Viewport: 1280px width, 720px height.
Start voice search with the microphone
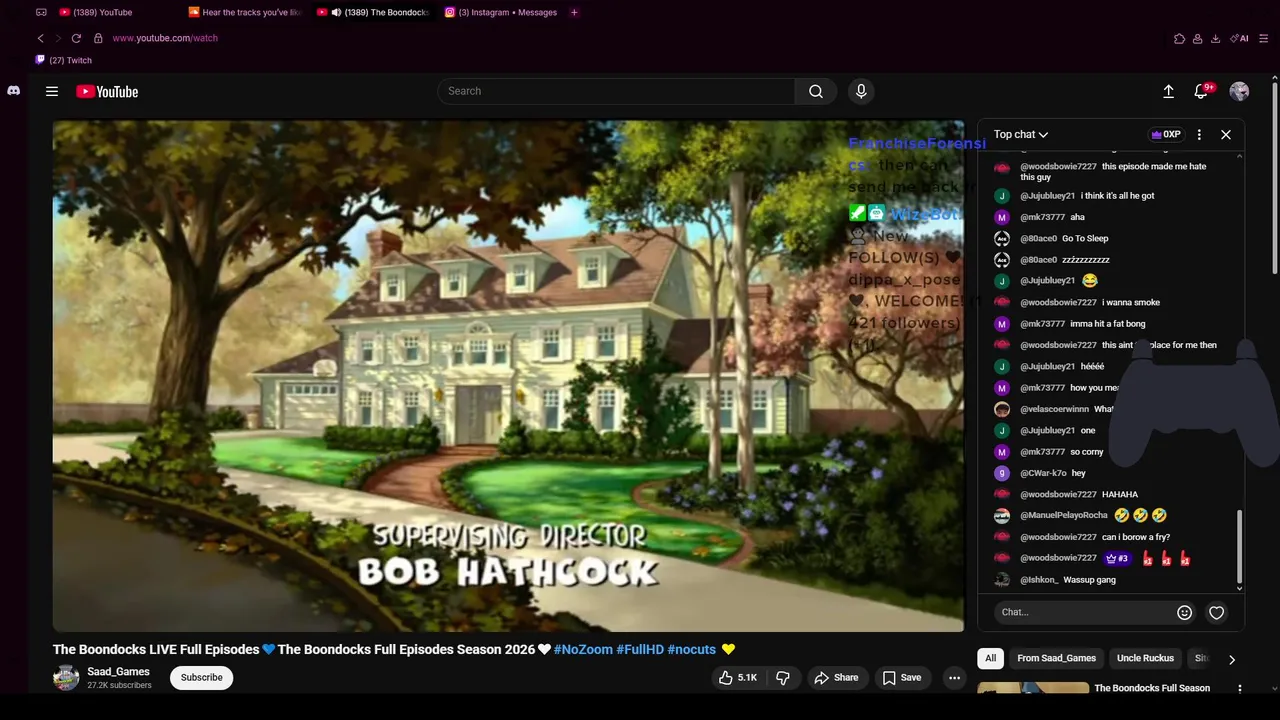[x=861, y=91]
